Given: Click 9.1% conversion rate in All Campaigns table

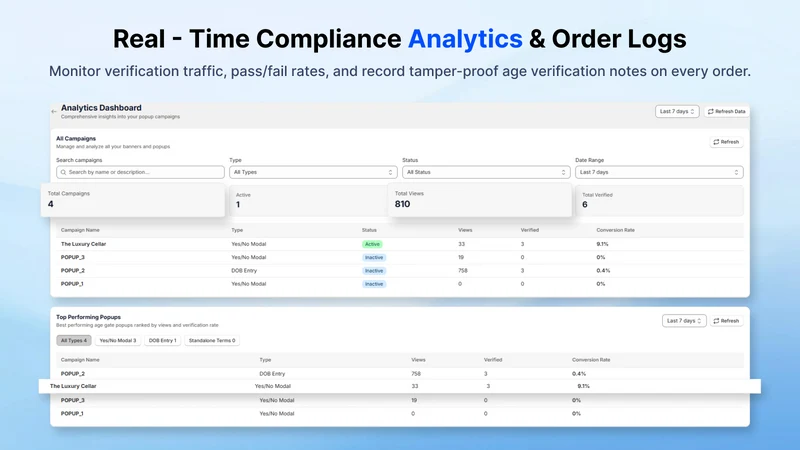Looking at the screenshot, I should click(x=602, y=244).
